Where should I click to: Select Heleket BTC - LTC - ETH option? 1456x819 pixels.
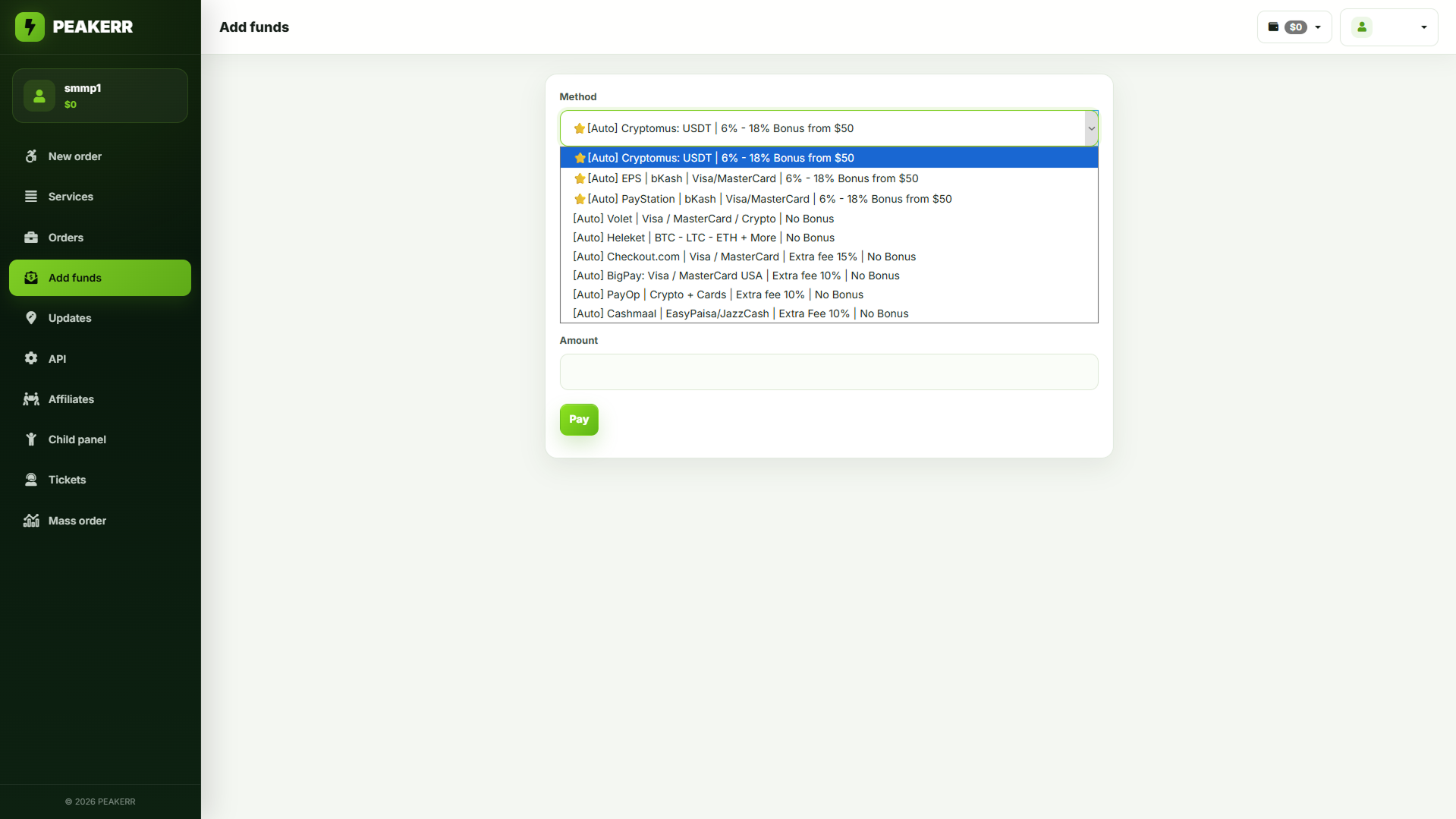829,238
